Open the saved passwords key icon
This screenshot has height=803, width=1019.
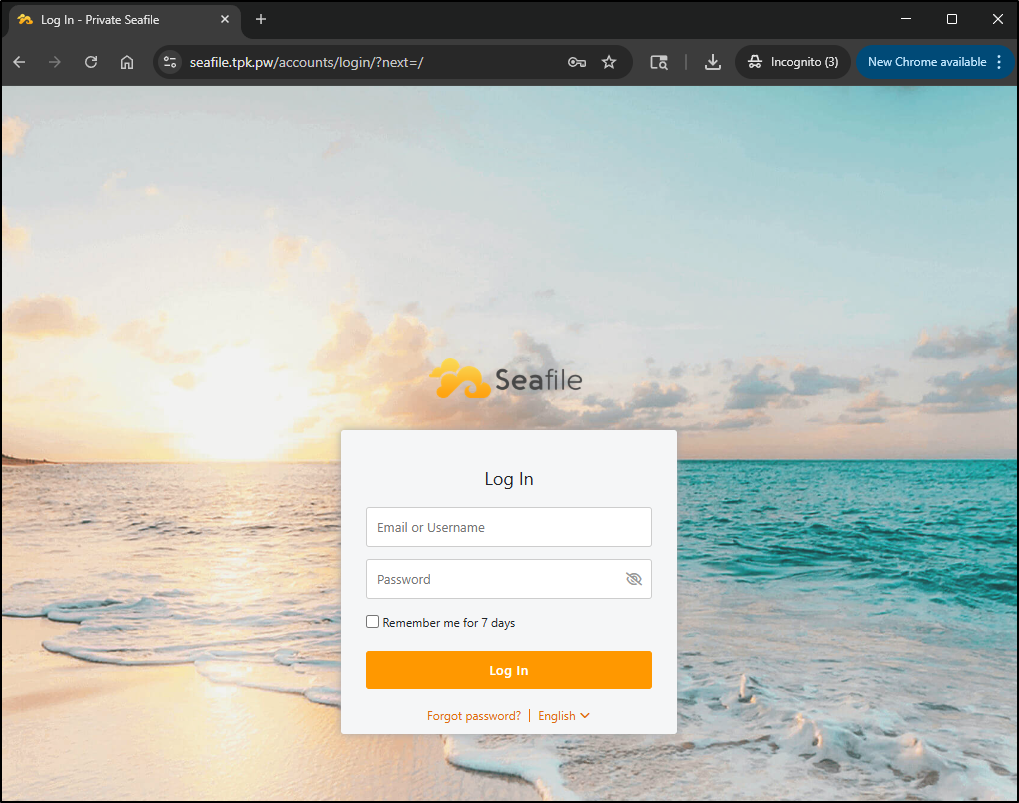pos(576,62)
